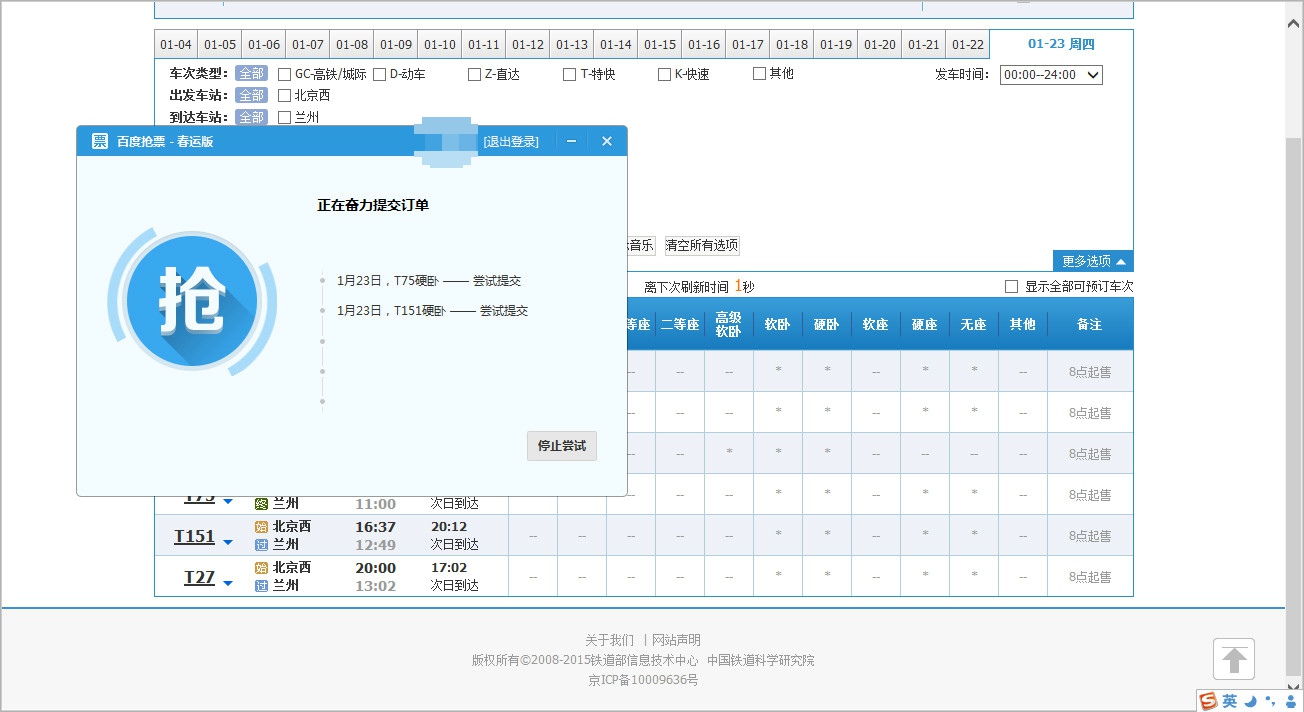1304x712 pixels.
Task: Click the user icon in the IME bar
Action: point(1289,701)
